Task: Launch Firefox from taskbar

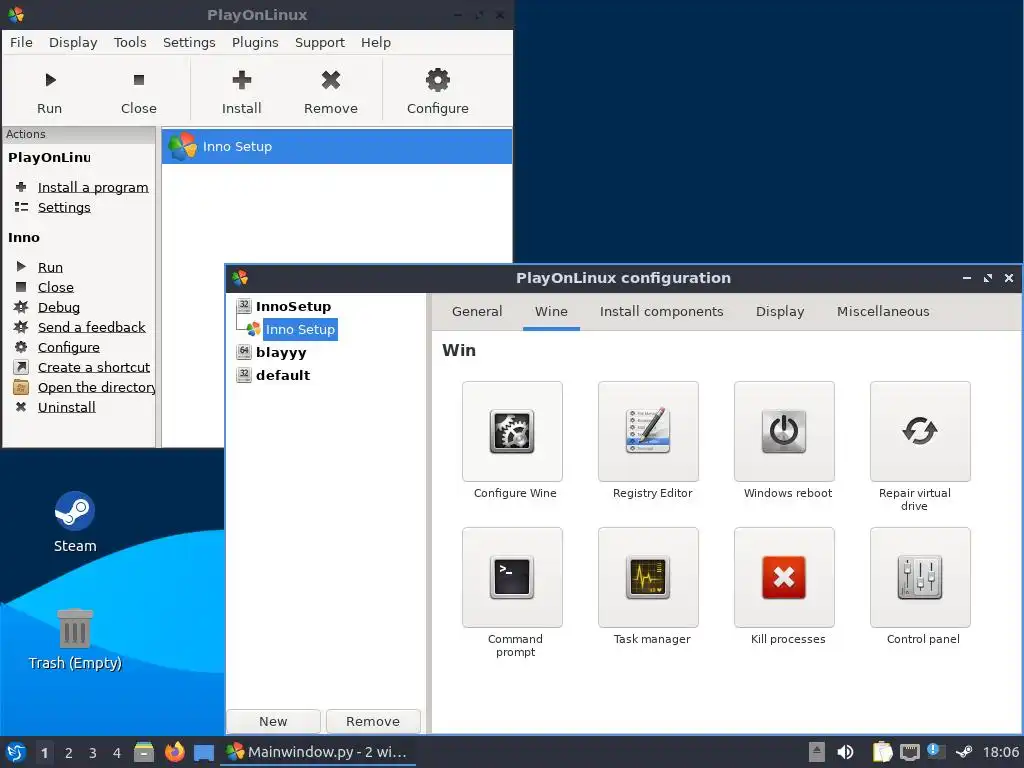Action: click(174, 752)
